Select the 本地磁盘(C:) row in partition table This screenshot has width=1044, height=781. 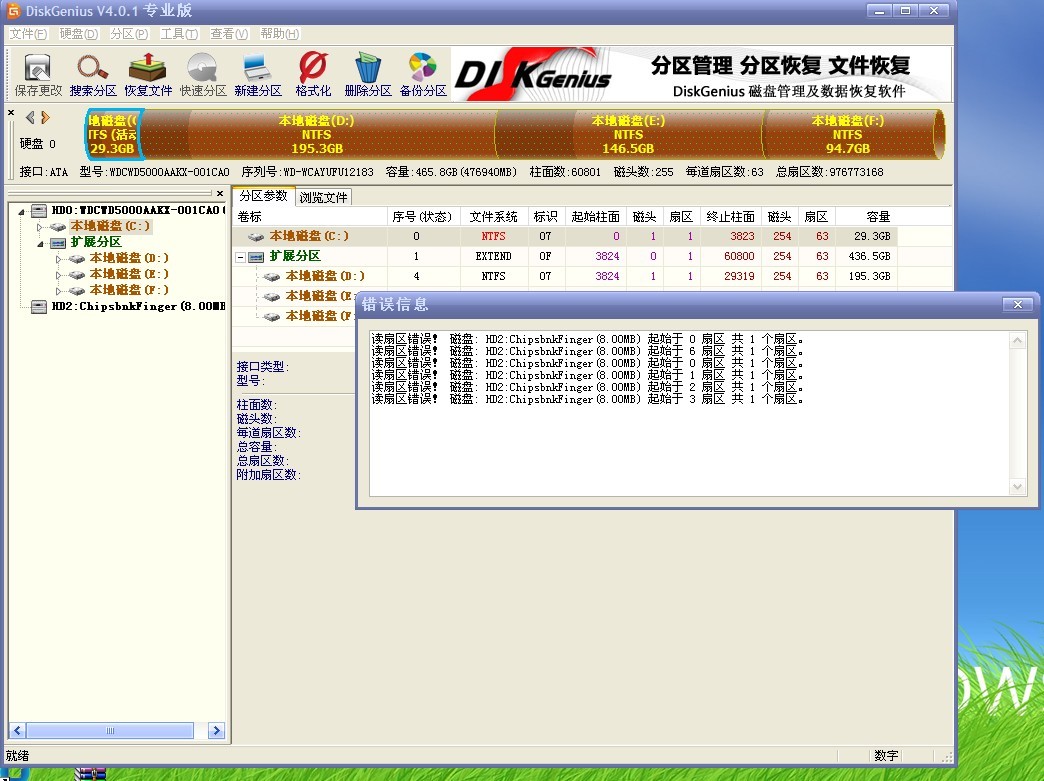coord(565,236)
